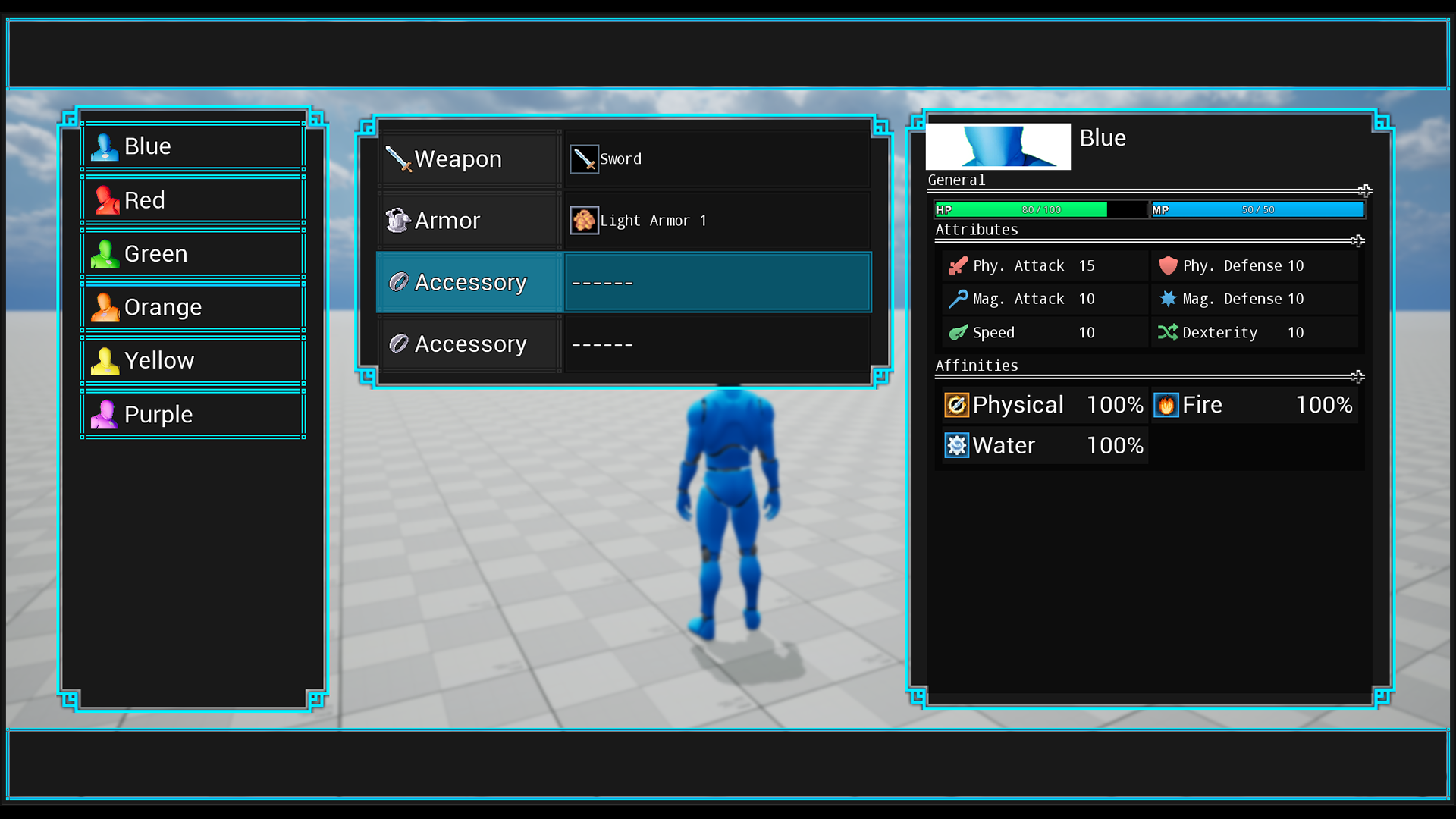Select the Purple character entry

193,414
